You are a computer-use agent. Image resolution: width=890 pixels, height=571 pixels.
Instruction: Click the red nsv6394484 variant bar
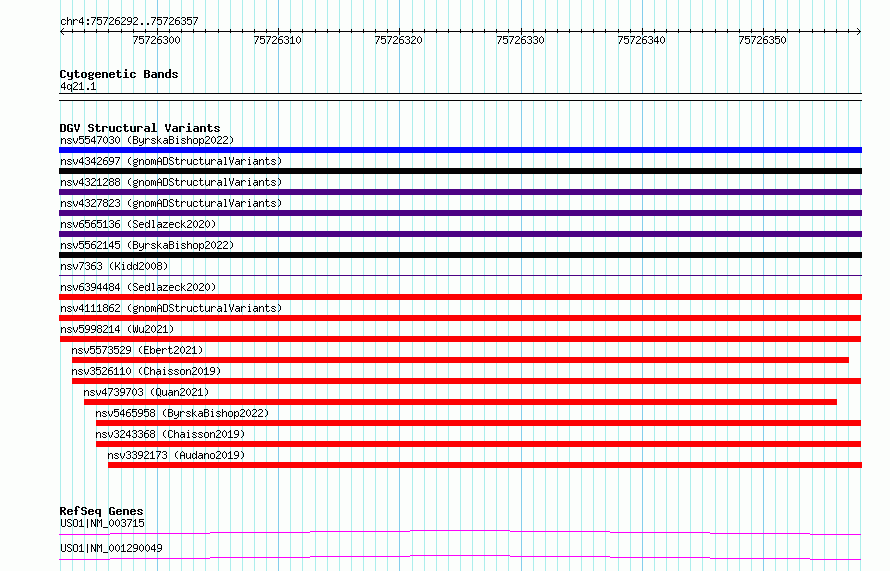(x=460, y=297)
